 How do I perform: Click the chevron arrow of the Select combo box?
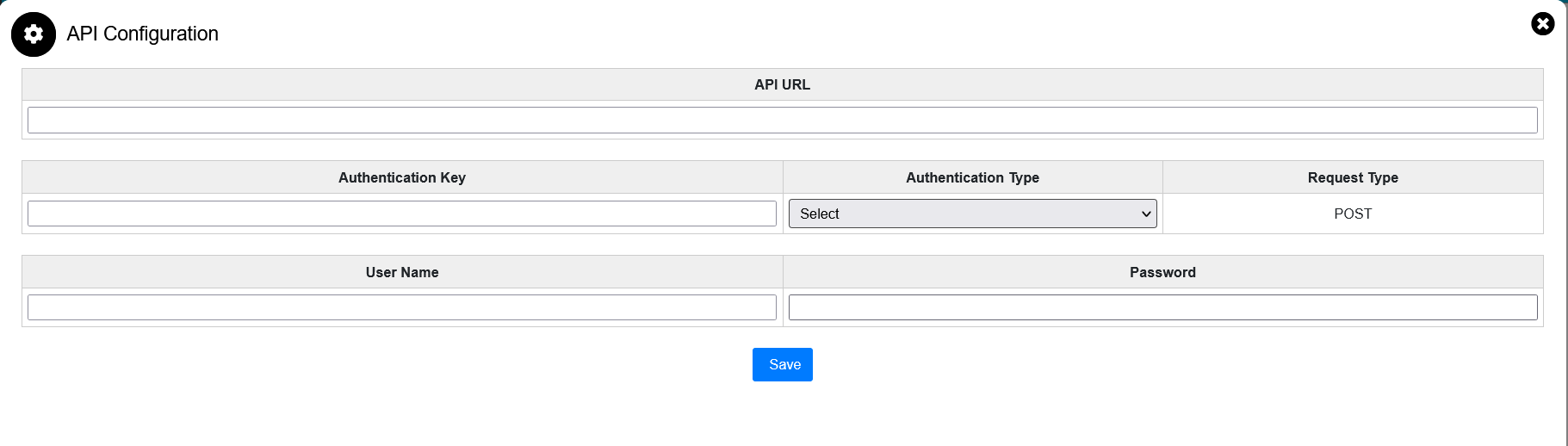pos(1146,214)
